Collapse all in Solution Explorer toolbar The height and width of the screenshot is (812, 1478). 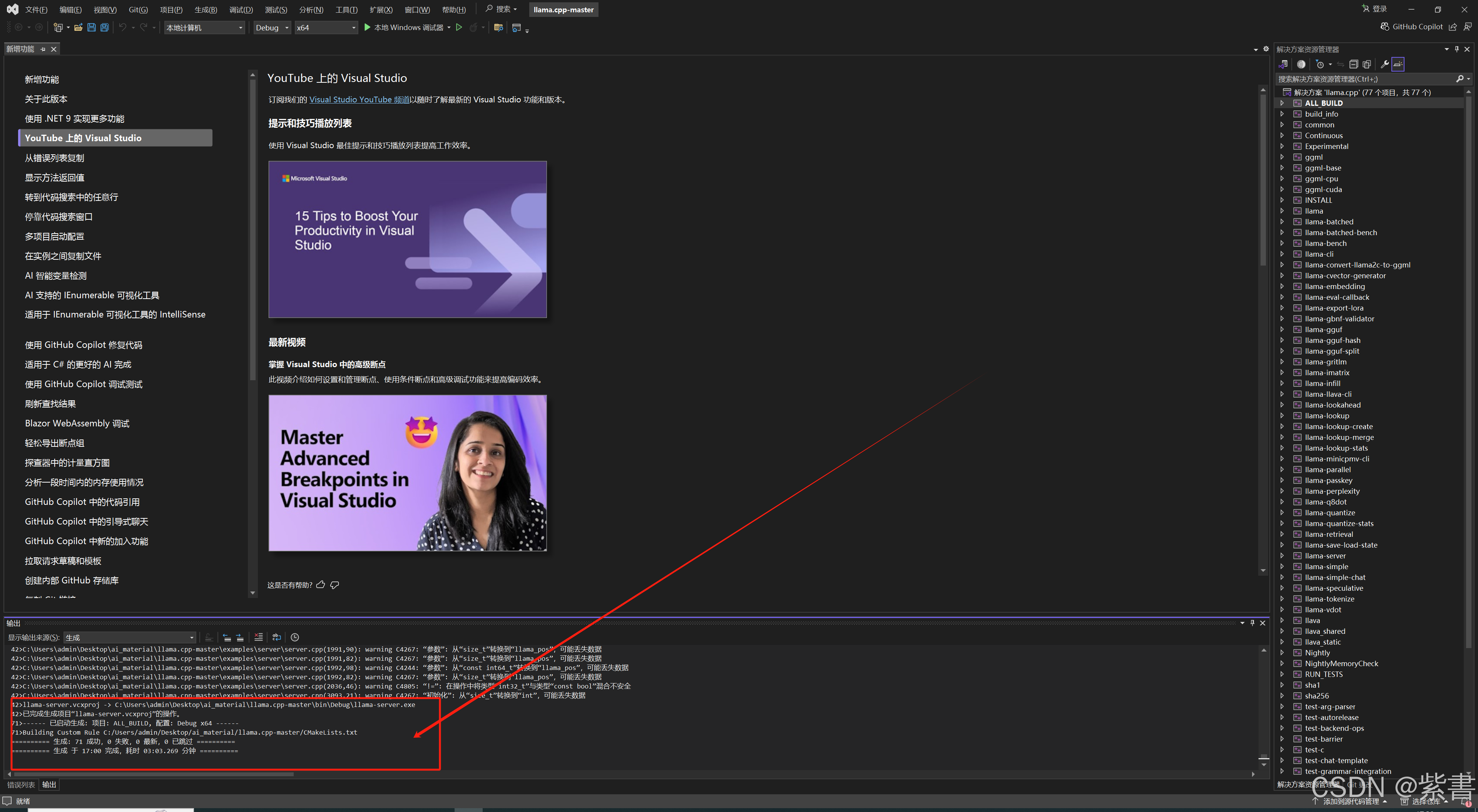pyautogui.click(x=1354, y=64)
